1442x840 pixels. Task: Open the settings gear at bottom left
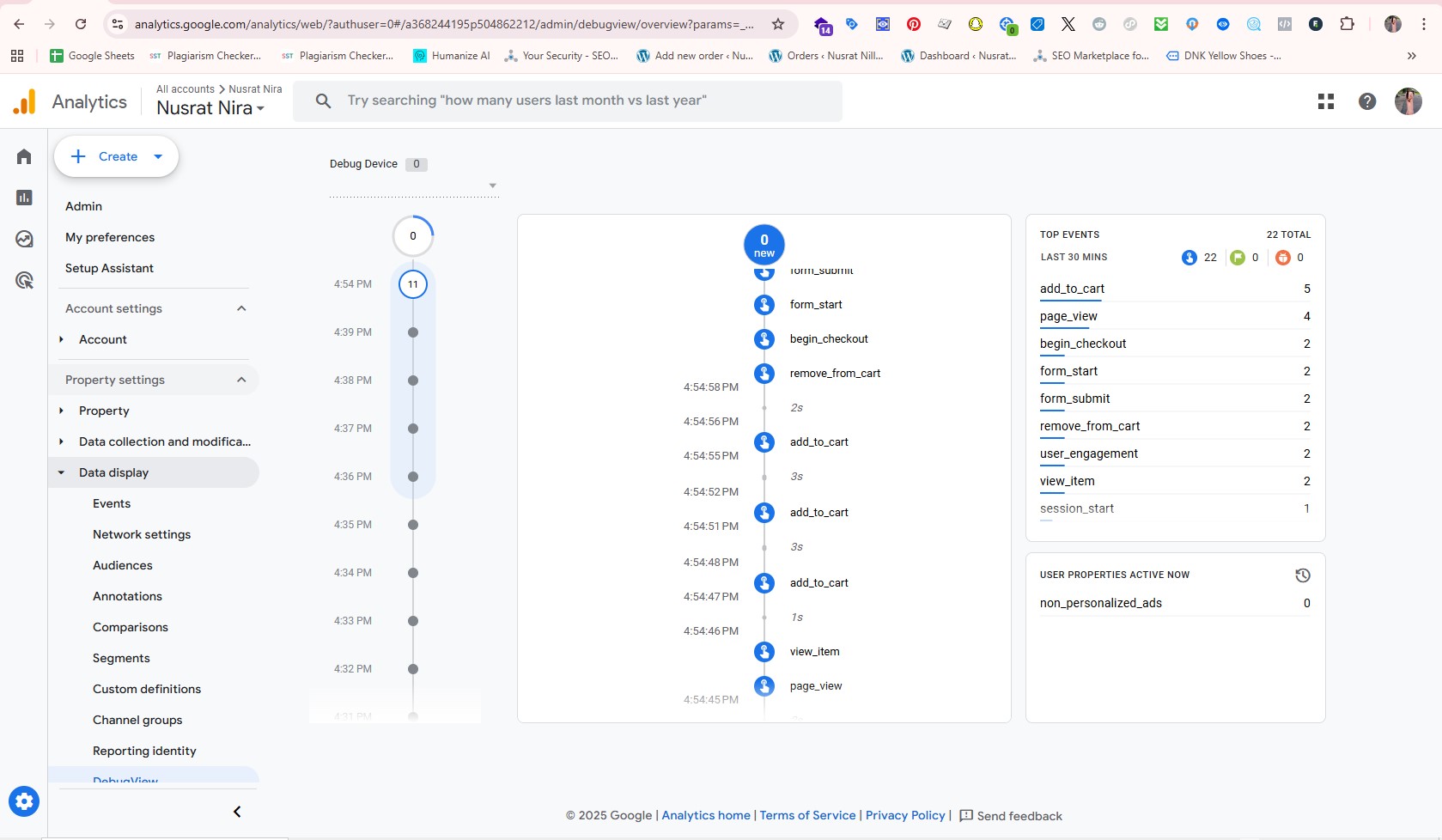(x=24, y=801)
